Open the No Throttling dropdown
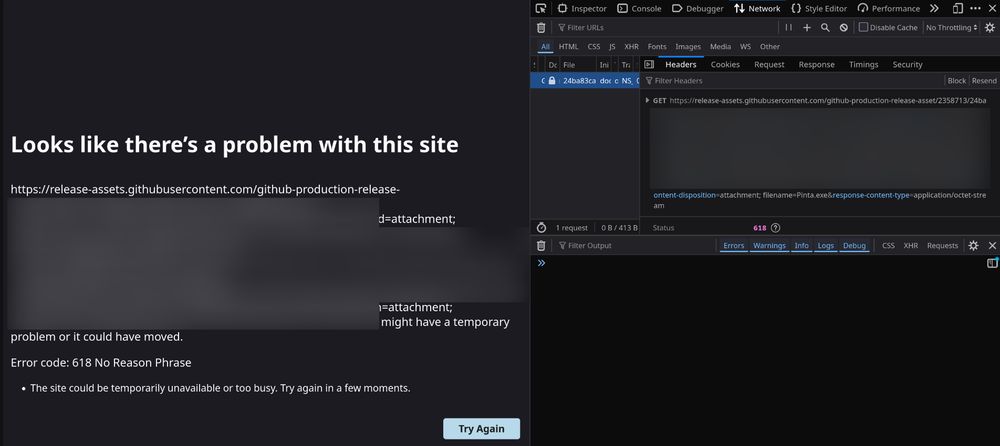The width and height of the screenshot is (1000, 446). click(x=952, y=27)
